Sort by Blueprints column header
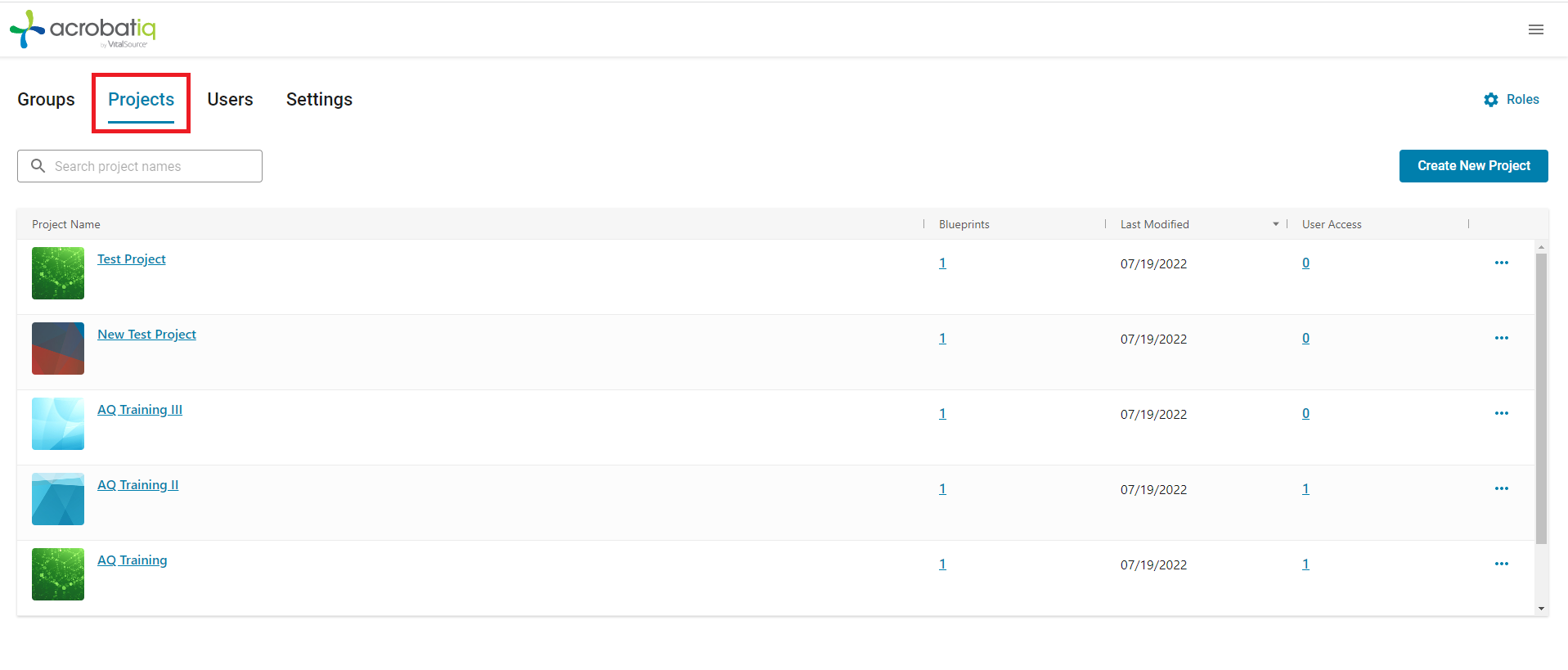The image size is (1568, 670). [964, 224]
